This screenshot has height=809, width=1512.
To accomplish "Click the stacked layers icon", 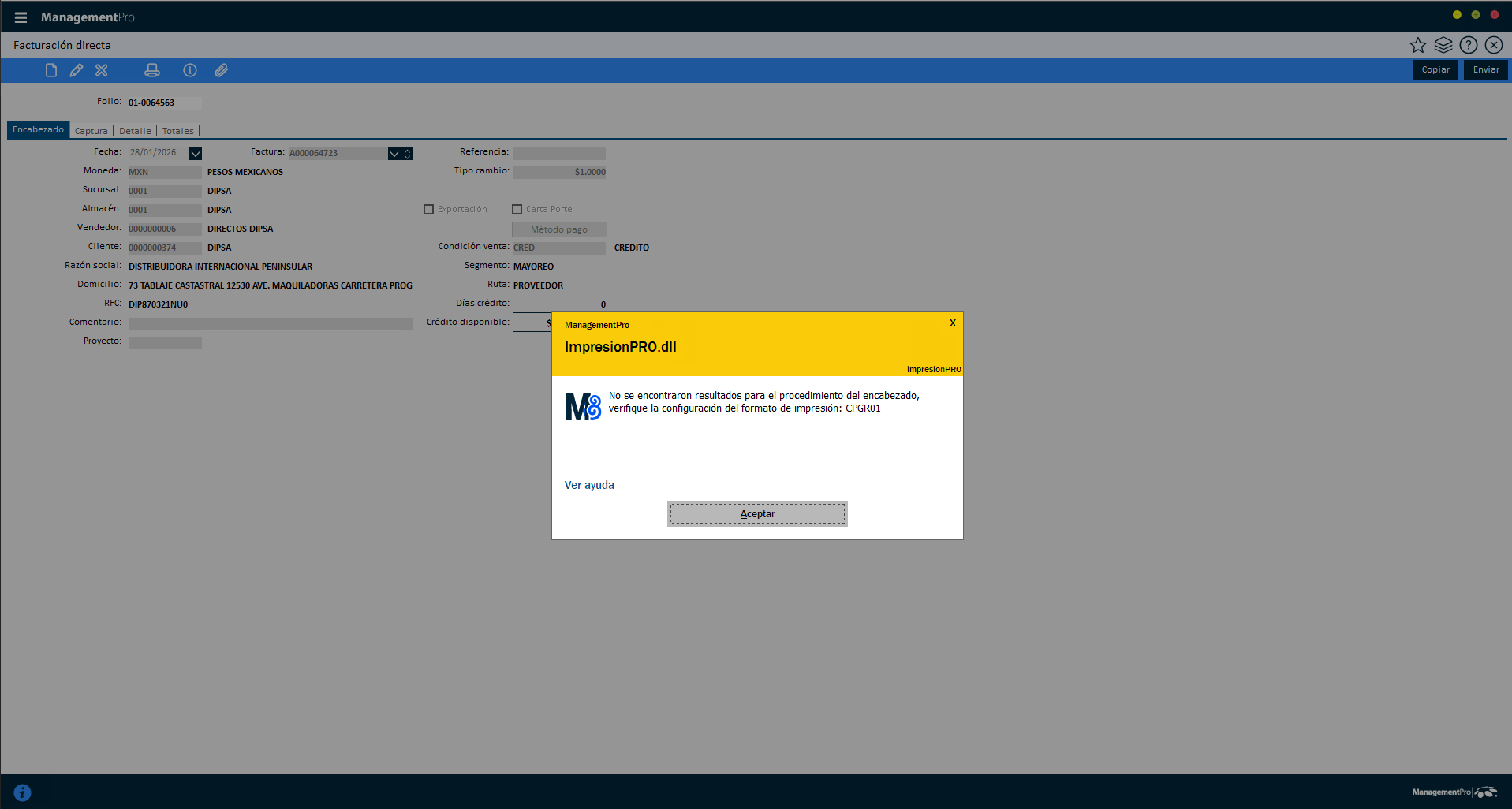I will point(1443,45).
